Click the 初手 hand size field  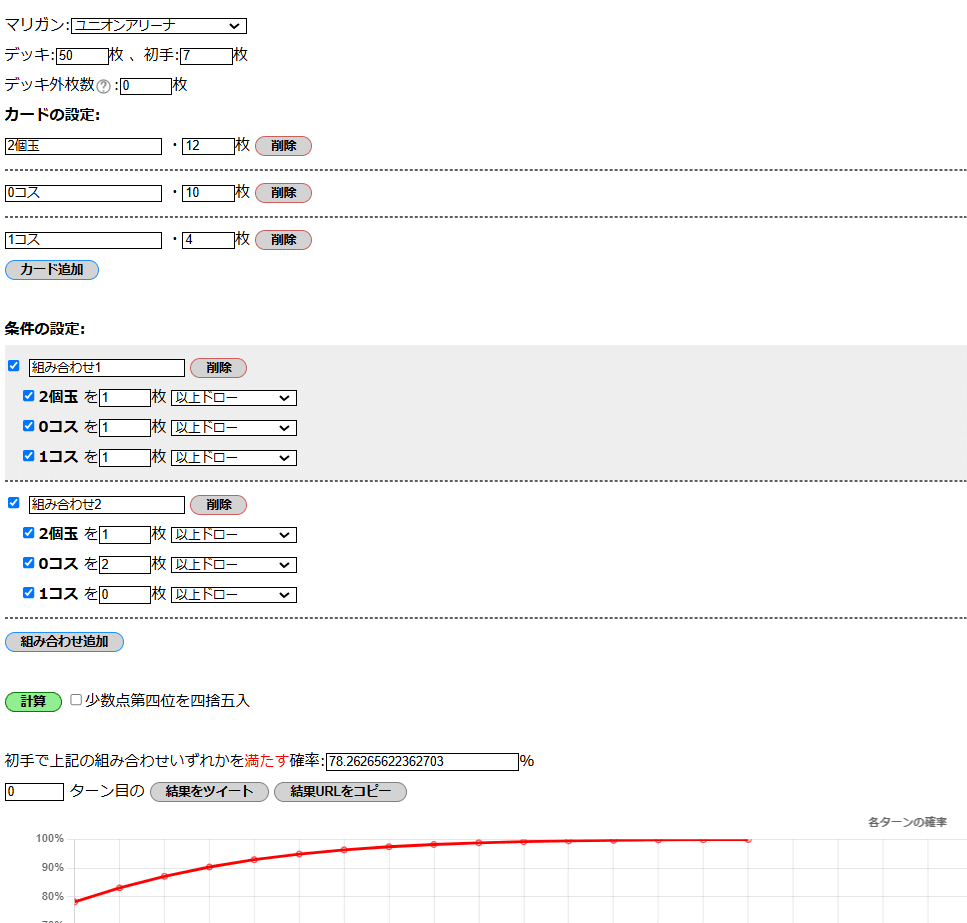click(206, 56)
